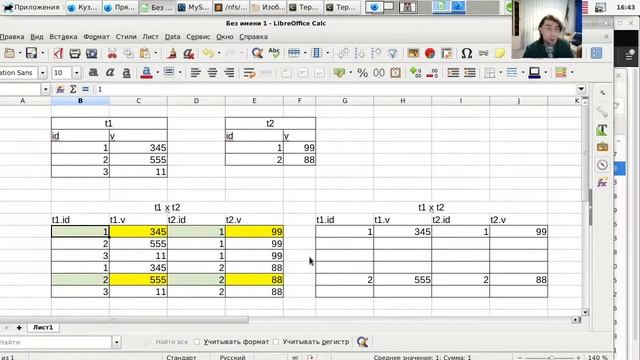This screenshot has height=360, width=640.
Task: Format as percent icon
Action: [362, 73]
